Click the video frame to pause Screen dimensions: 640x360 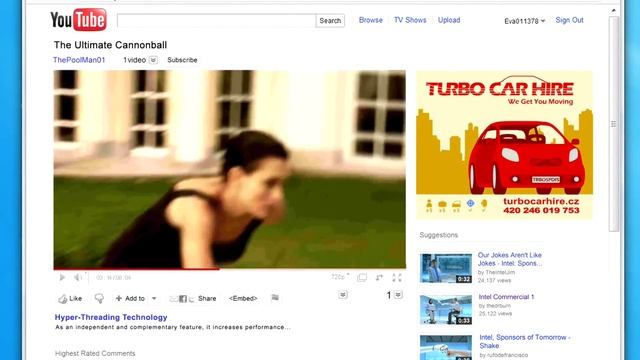click(229, 169)
